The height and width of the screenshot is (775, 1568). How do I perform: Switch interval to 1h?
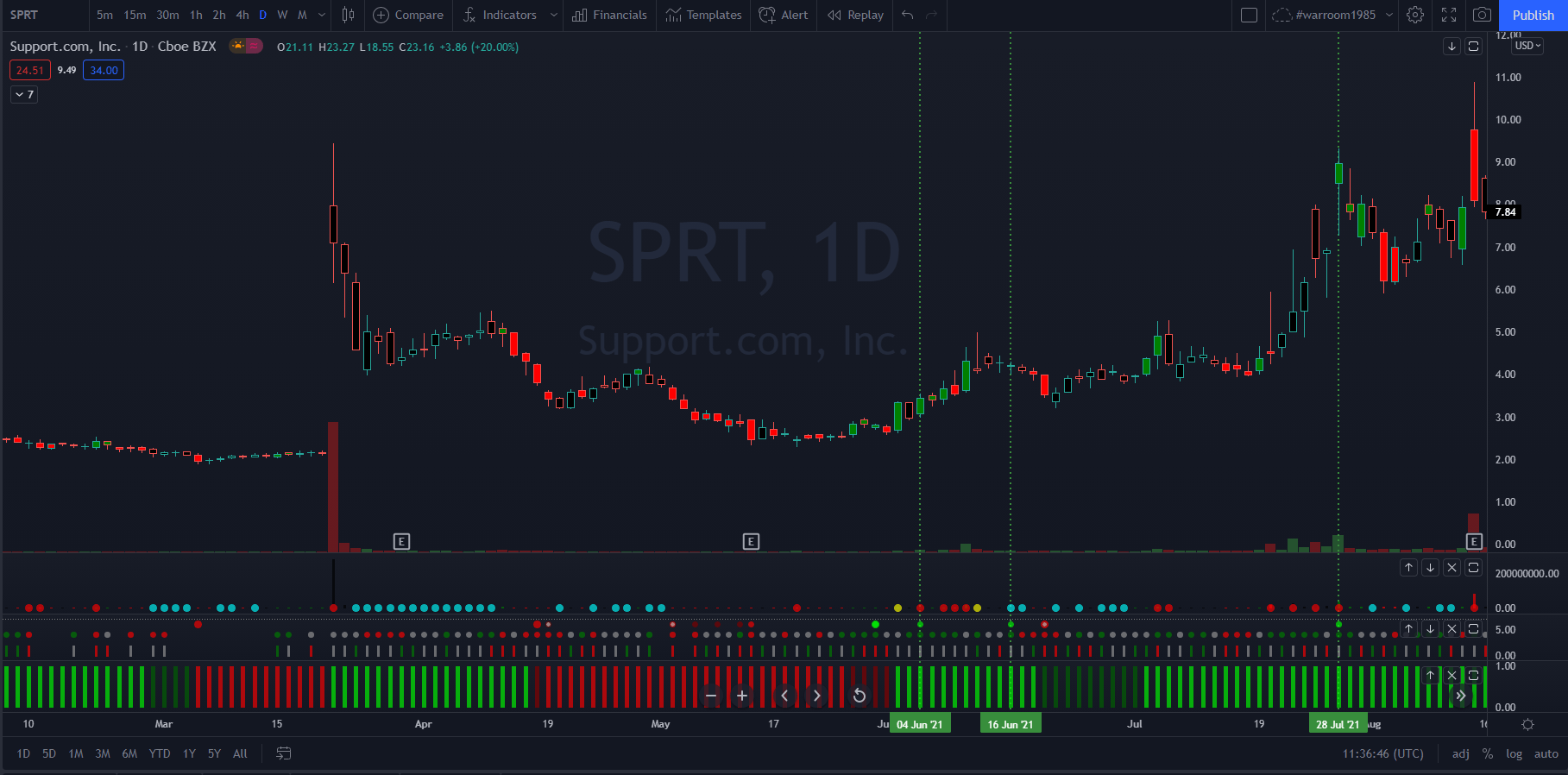point(196,15)
